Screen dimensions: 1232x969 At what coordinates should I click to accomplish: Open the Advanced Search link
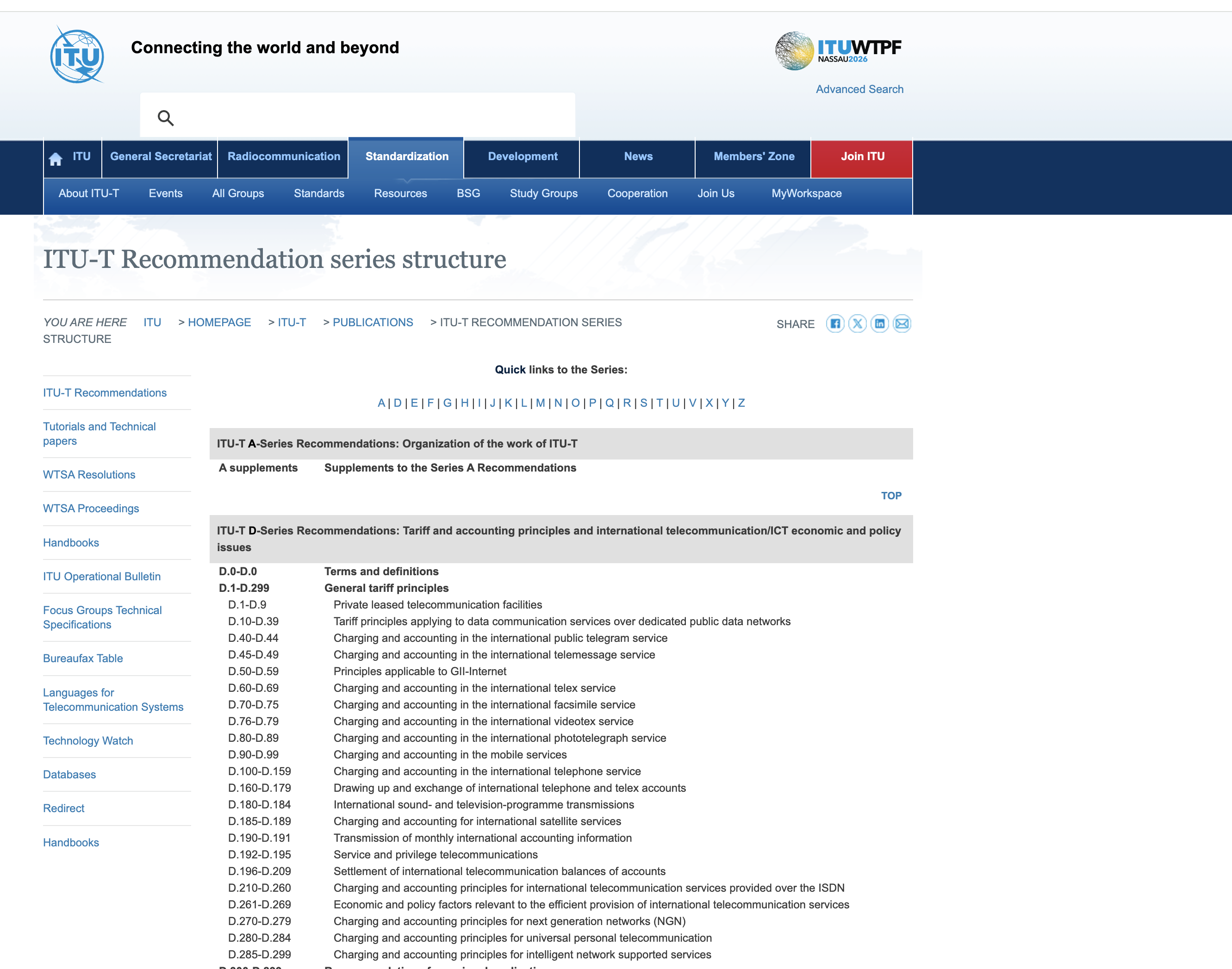[x=859, y=89]
